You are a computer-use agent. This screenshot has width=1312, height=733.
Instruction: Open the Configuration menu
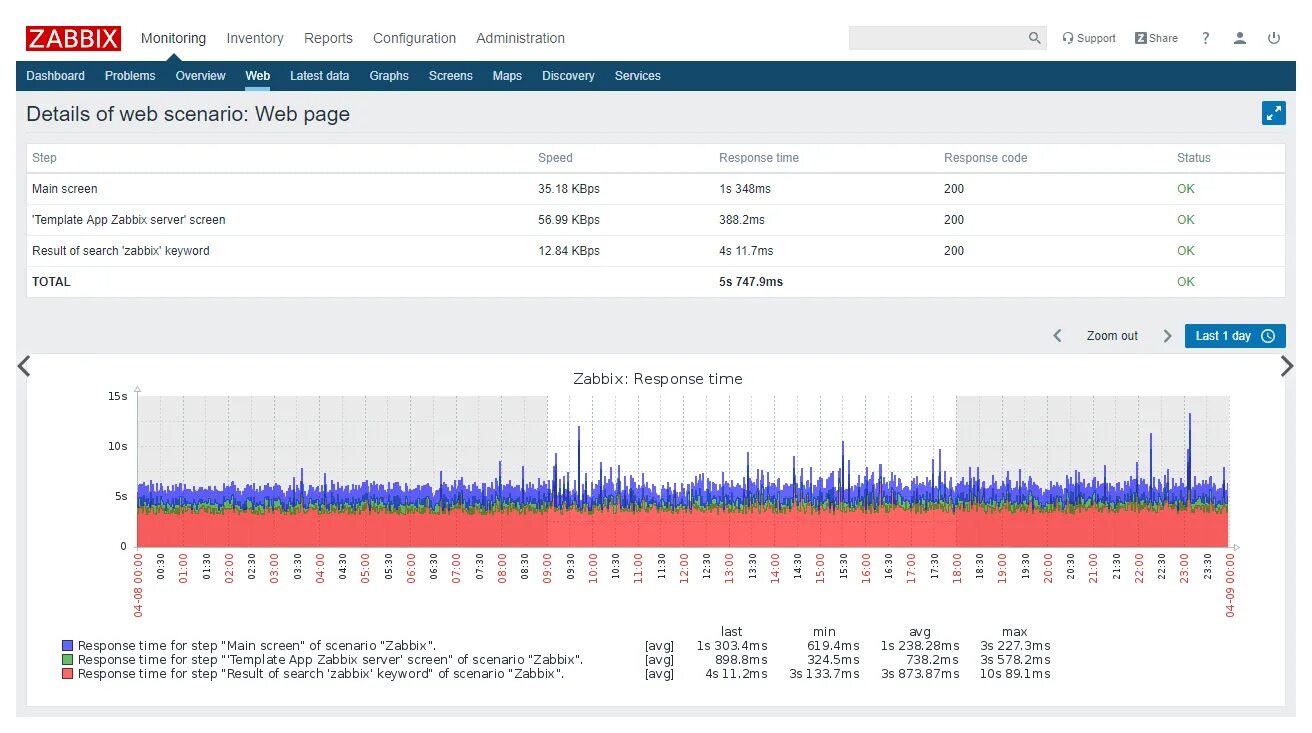click(414, 38)
